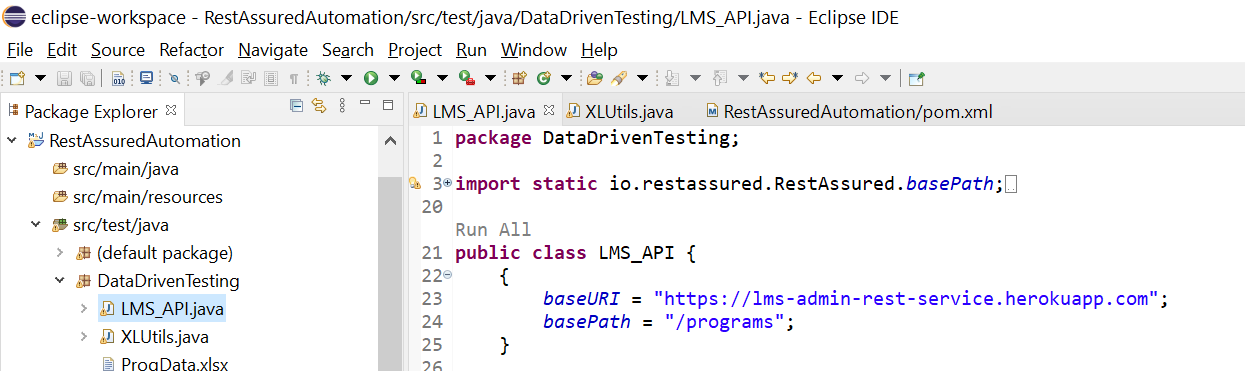Open the Project menu
This screenshot has width=1245, height=371.
(415, 50)
